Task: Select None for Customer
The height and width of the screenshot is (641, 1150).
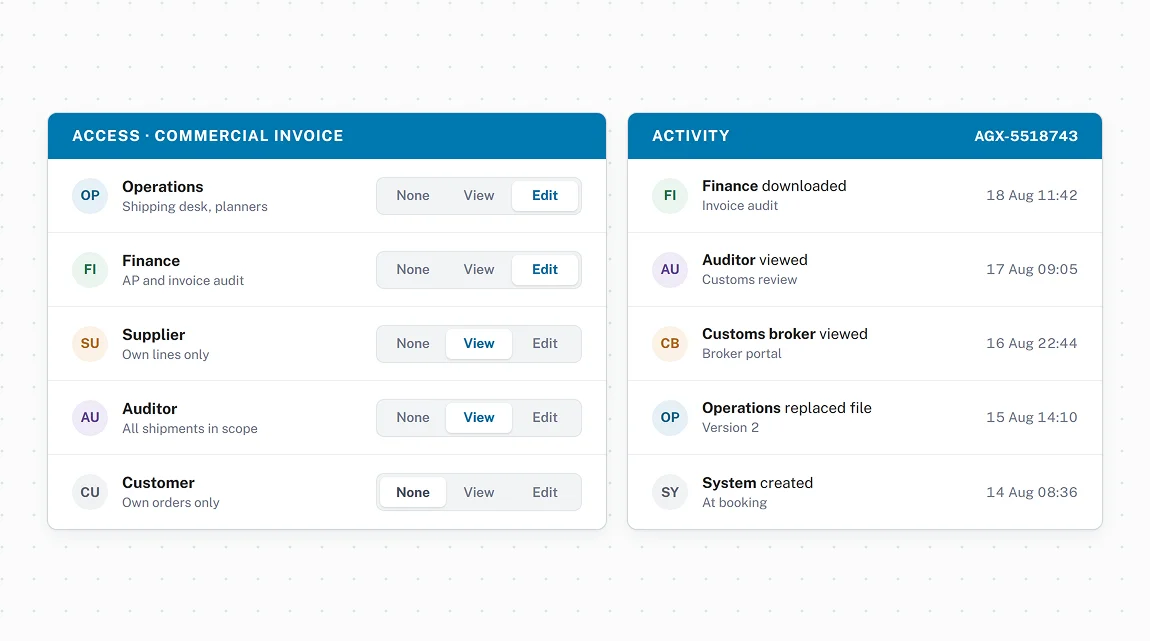Action: click(413, 492)
